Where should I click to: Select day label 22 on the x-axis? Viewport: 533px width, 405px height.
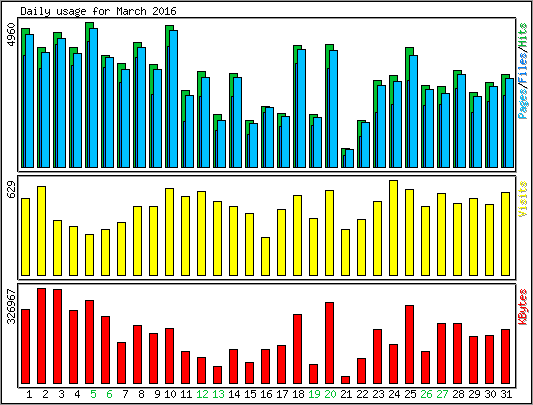362,394
